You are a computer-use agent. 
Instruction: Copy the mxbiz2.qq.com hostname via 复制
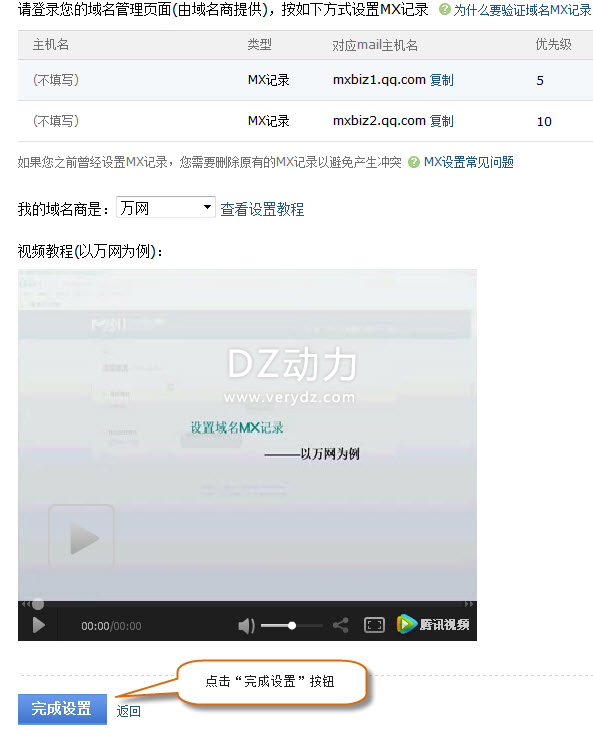[442, 121]
